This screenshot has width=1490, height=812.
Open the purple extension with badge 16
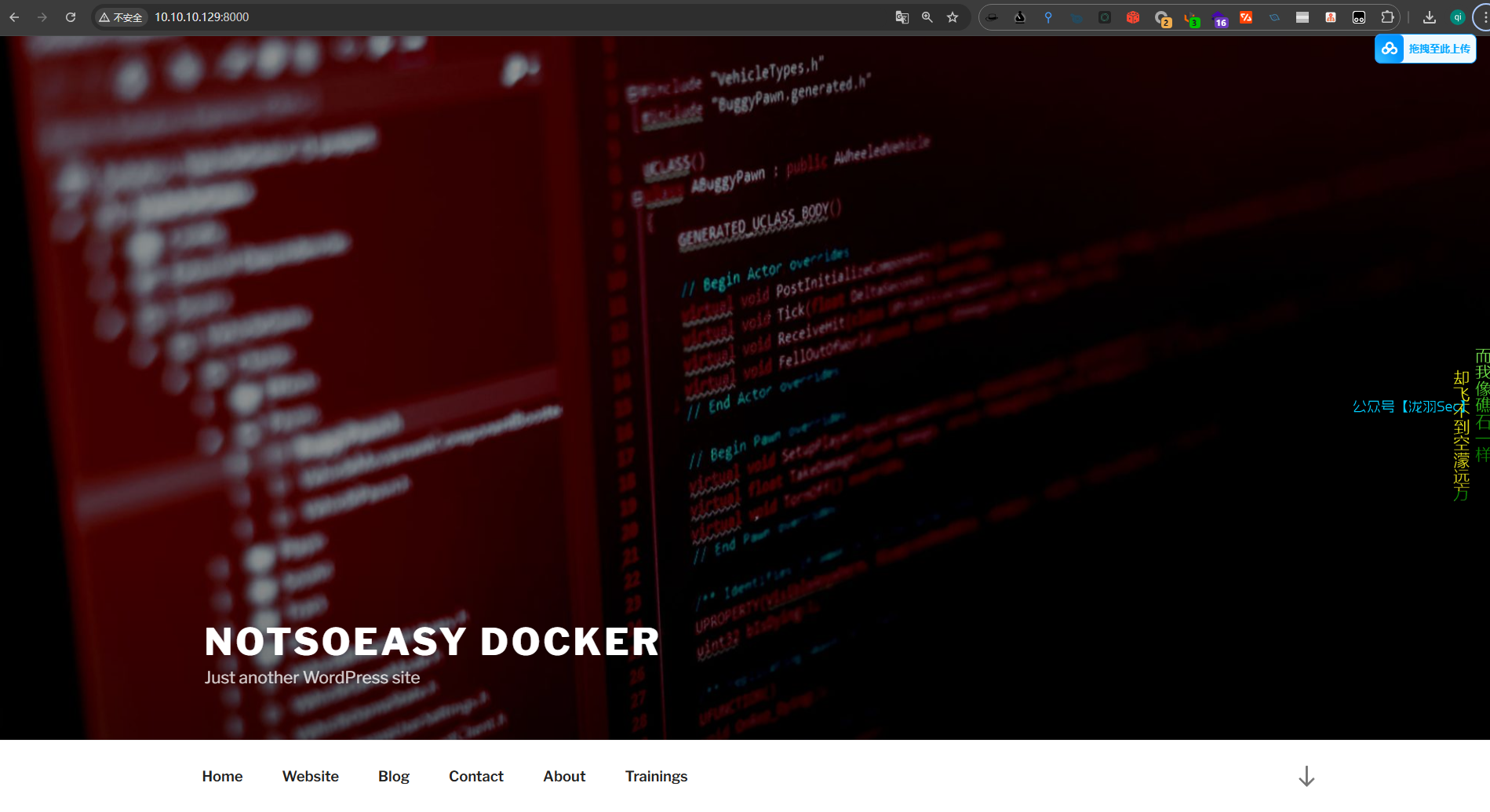click(1219, 19)
